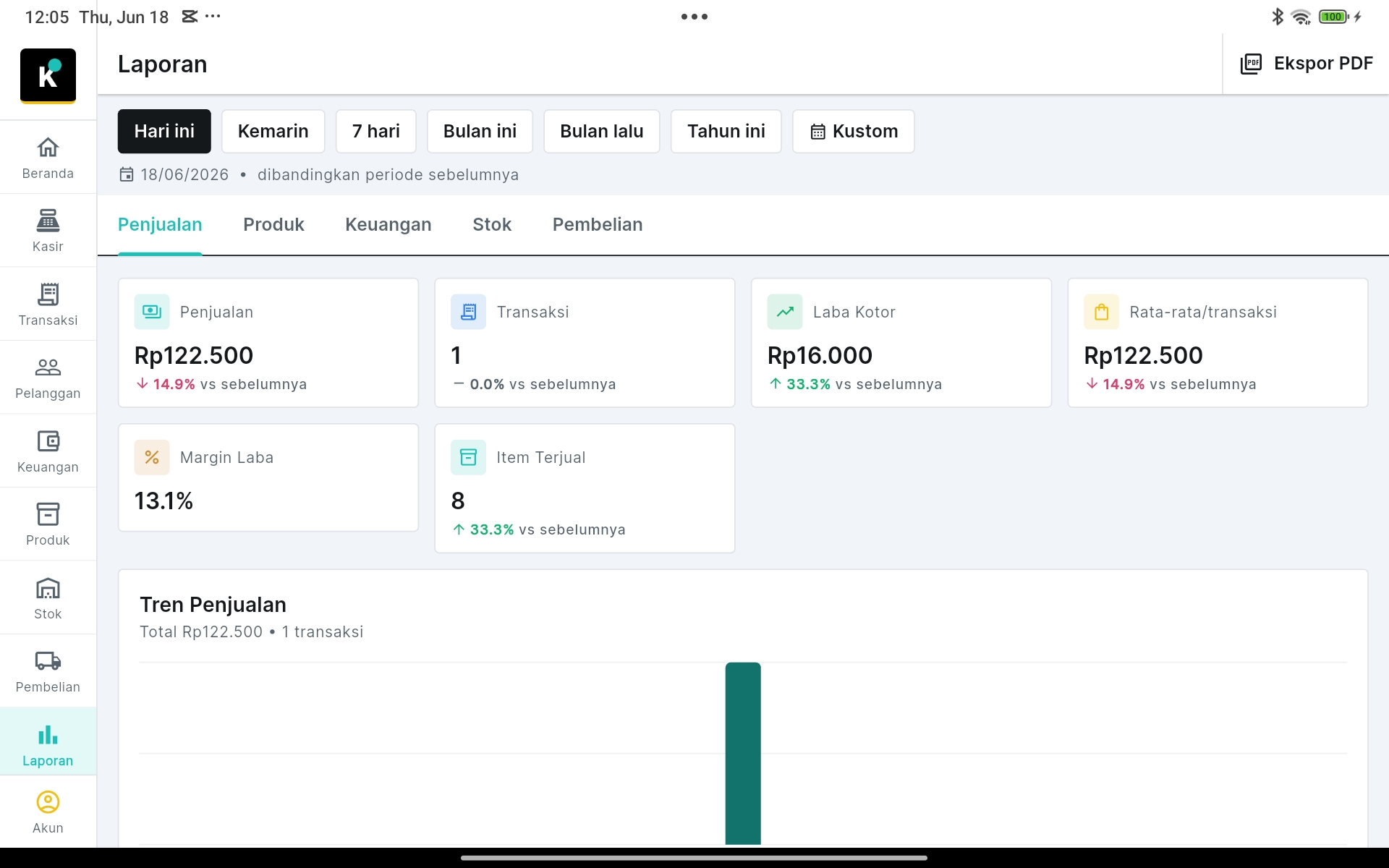This screenshot has width=1389, height=868.
Task: Click the Laba Kotor trend icon
Action: tap(785, 312)
